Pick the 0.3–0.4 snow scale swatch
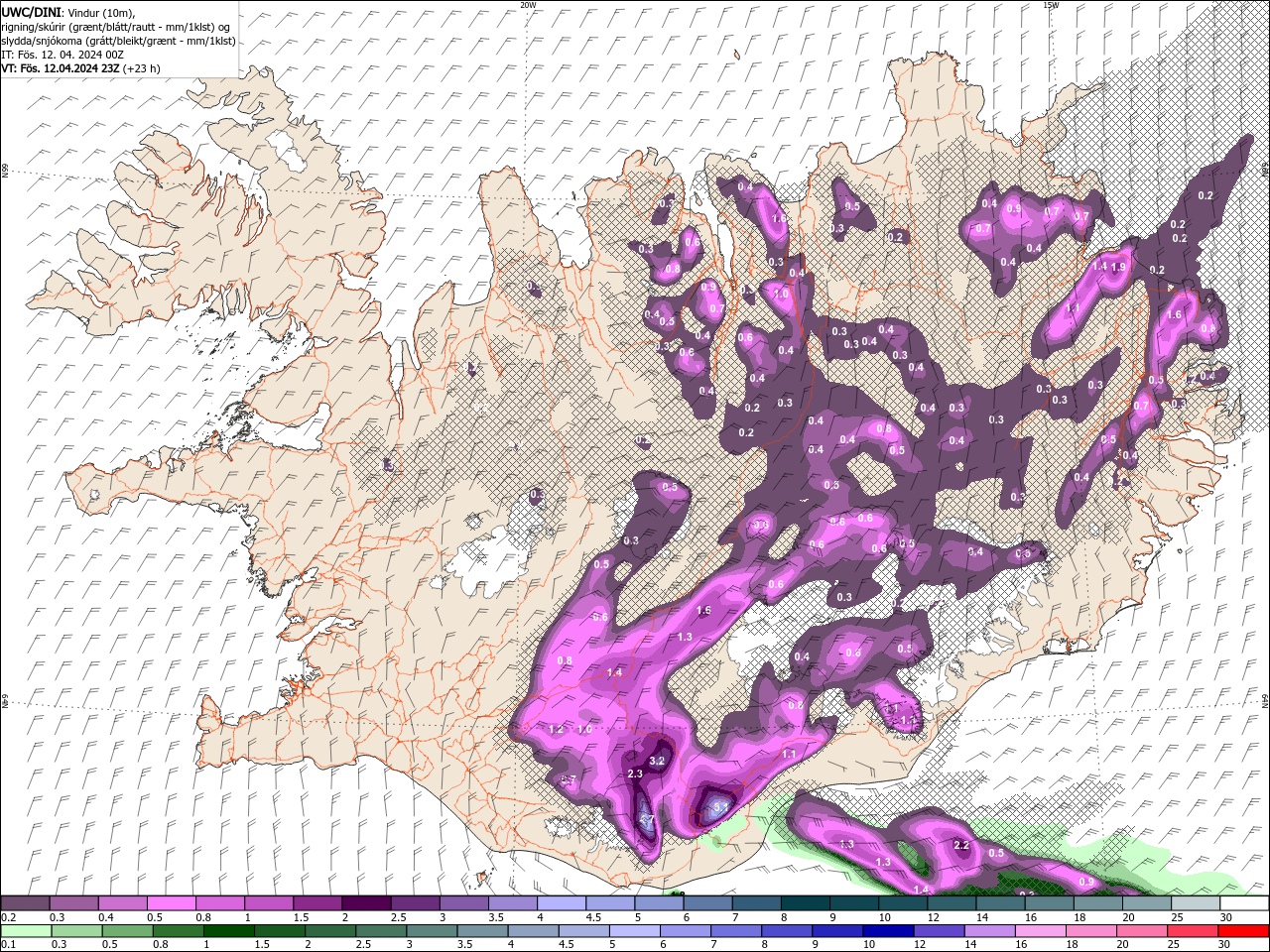Image resolution: width=1270 pixels, height=952 pixels. [73, 903]
